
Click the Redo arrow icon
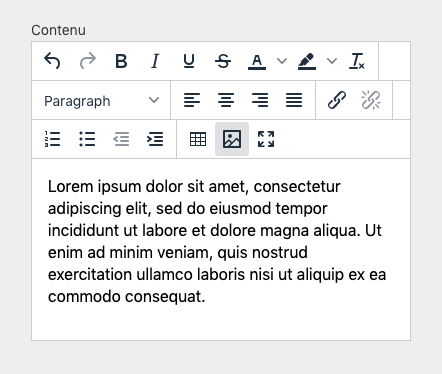point(87,61)
